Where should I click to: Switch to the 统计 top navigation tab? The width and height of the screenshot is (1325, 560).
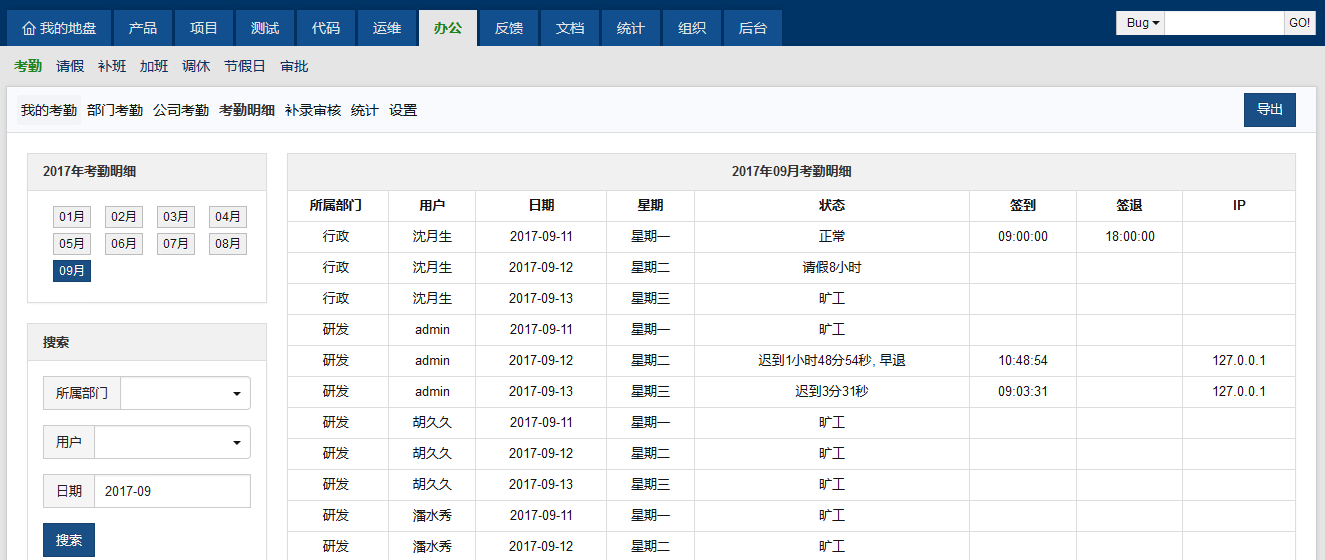(630, 28)
